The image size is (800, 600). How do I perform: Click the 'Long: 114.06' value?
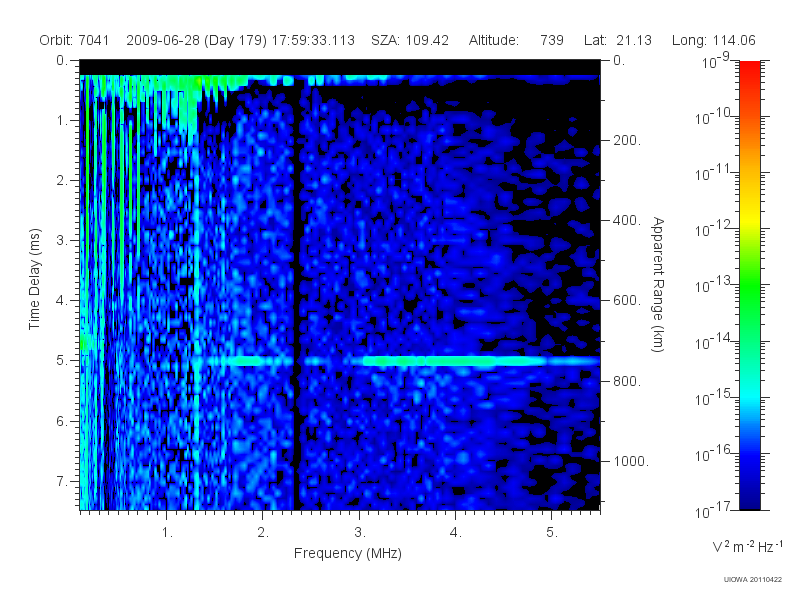(713, 40)
